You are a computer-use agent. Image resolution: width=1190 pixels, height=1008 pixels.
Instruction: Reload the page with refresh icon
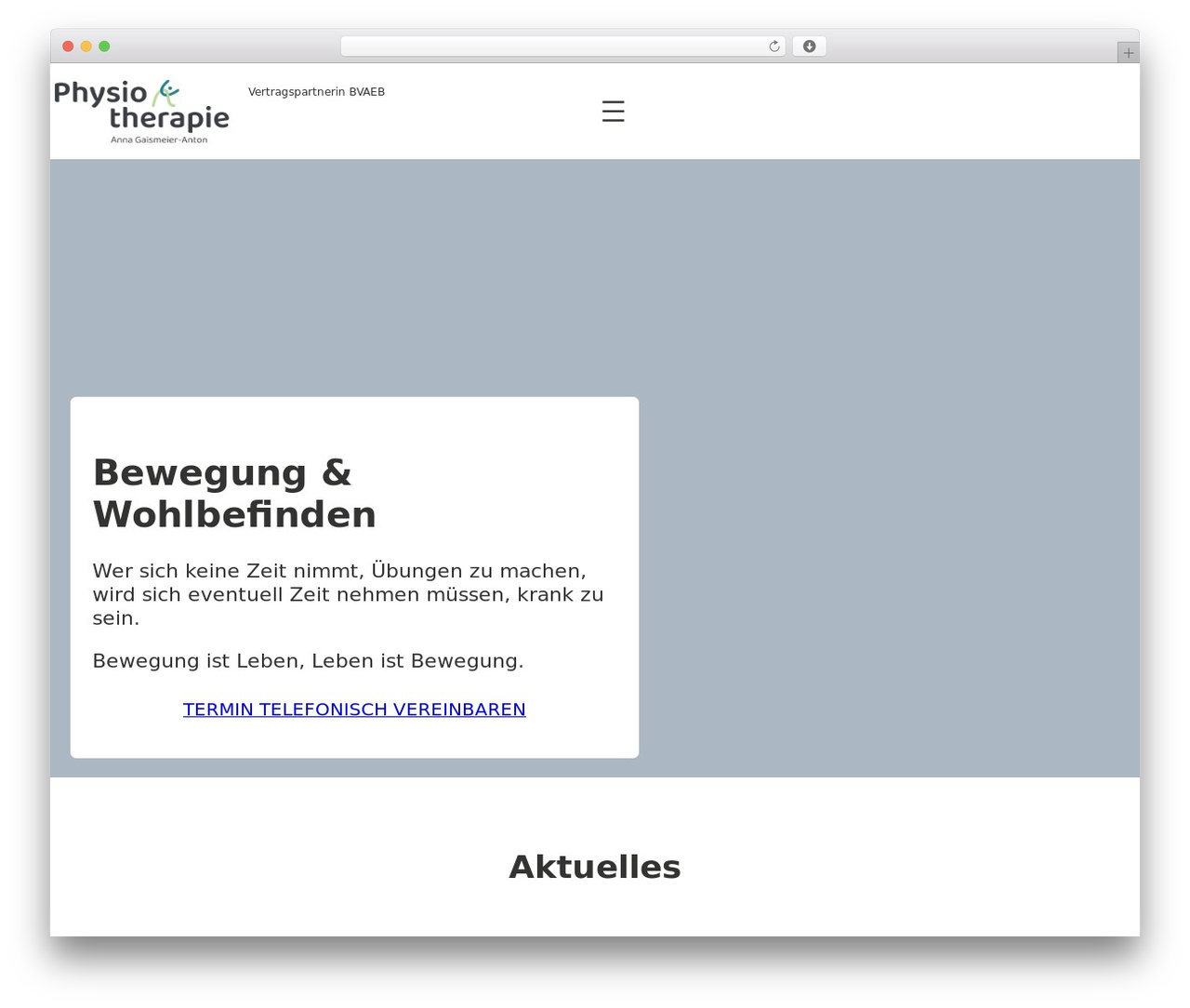(773, 46)
